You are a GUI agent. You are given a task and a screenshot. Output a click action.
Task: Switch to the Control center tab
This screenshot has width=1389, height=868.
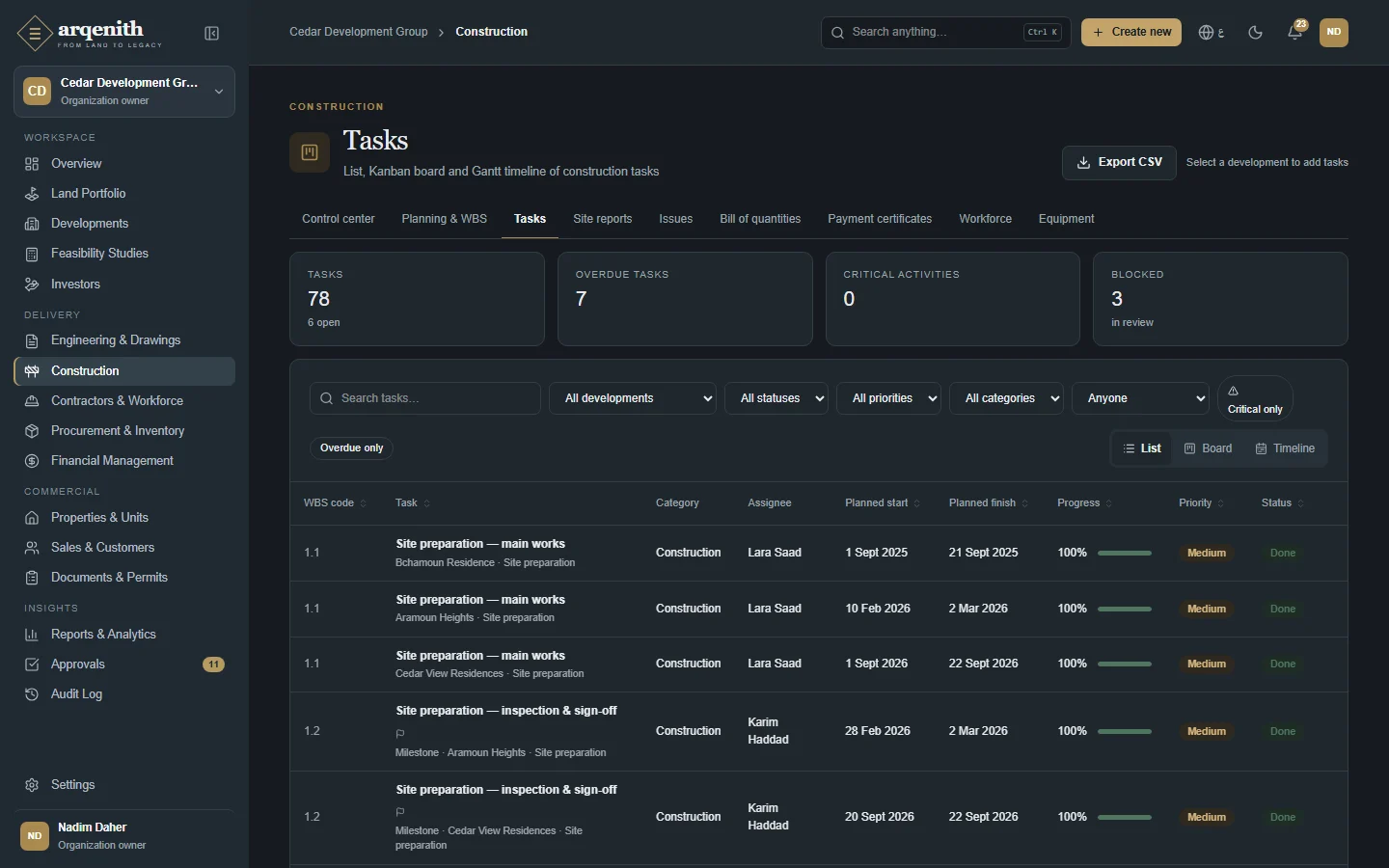(x=339, y=219)
